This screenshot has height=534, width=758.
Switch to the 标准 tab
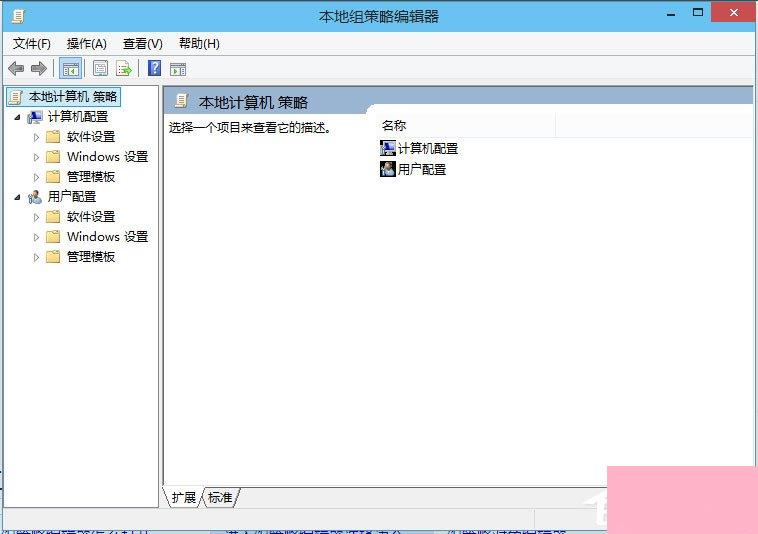coord(220,497)
